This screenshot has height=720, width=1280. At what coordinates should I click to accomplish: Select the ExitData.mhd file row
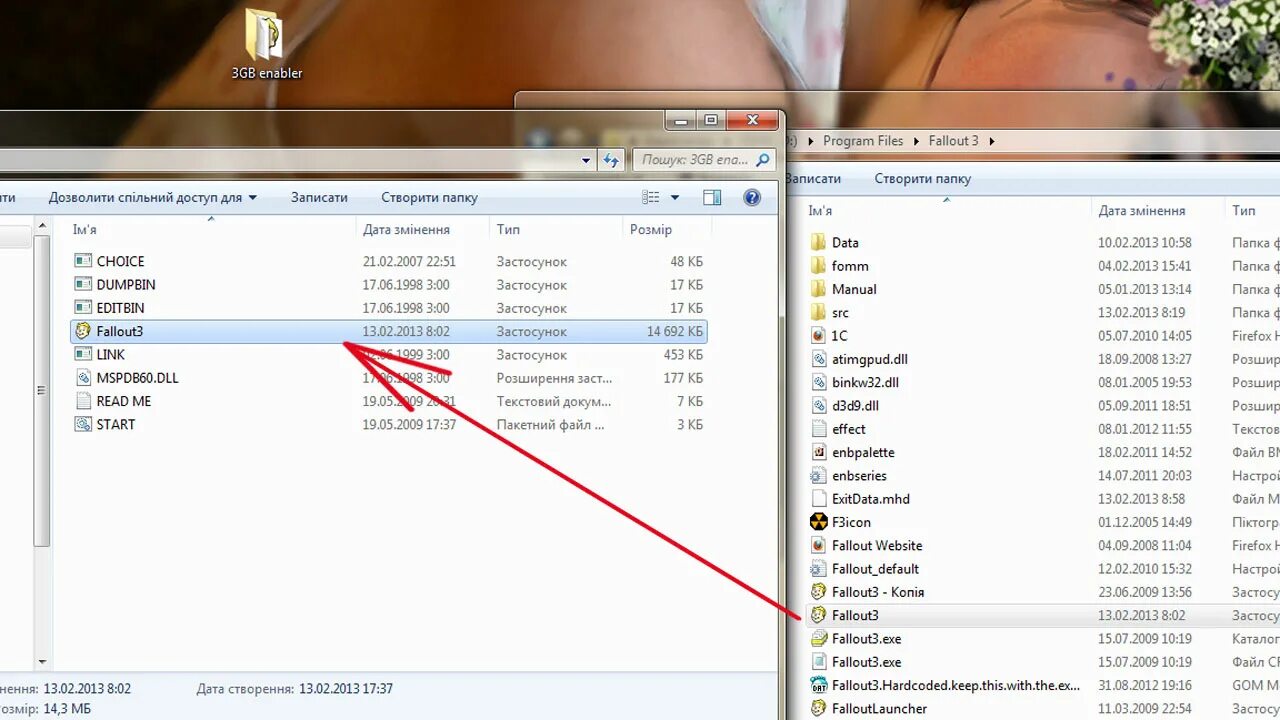1042,499
